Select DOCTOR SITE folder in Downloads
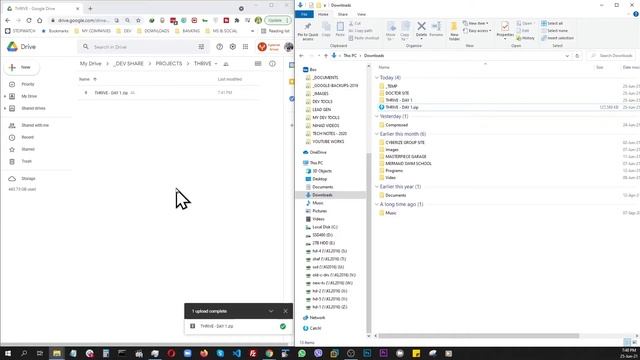 pyautogui.click(x=397, y=93)
